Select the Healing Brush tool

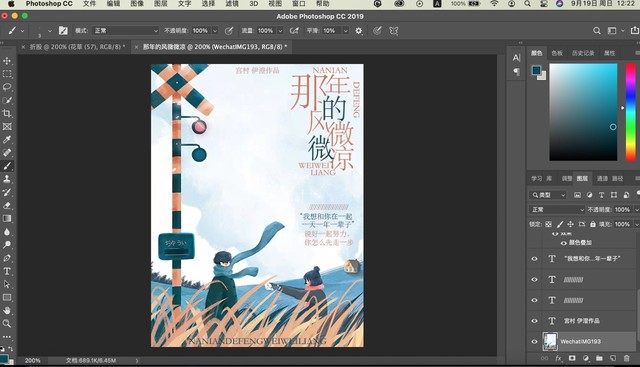(7, 153)
